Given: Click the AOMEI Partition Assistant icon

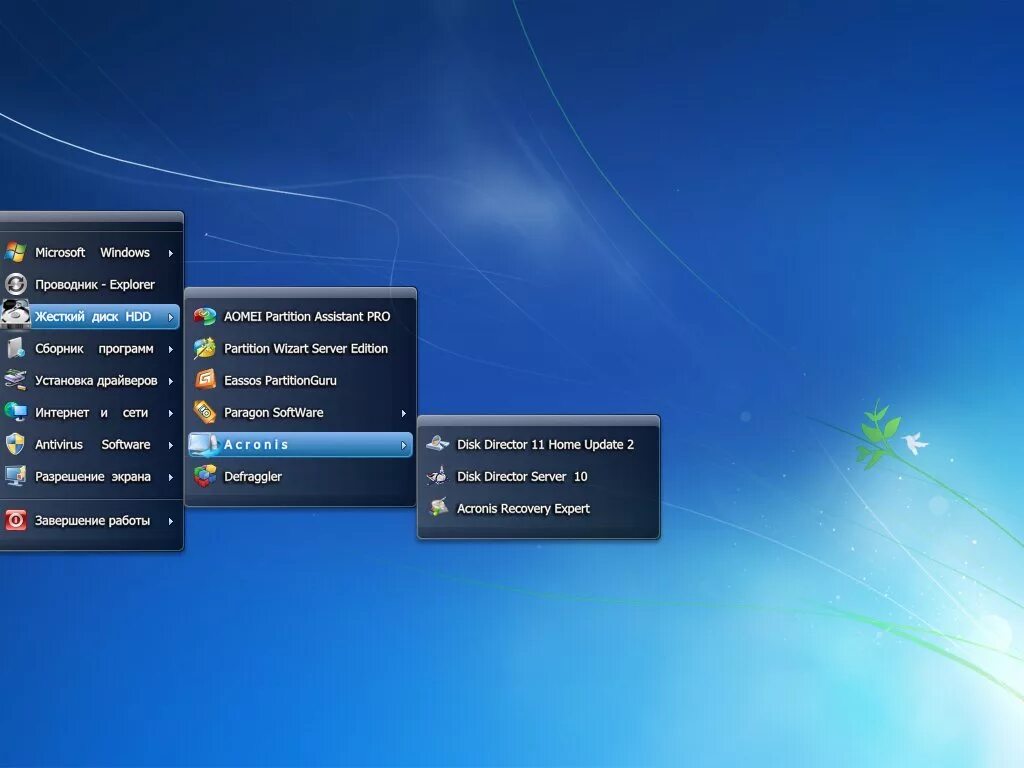Looking at the screenshot, I should tap(205, 317).
